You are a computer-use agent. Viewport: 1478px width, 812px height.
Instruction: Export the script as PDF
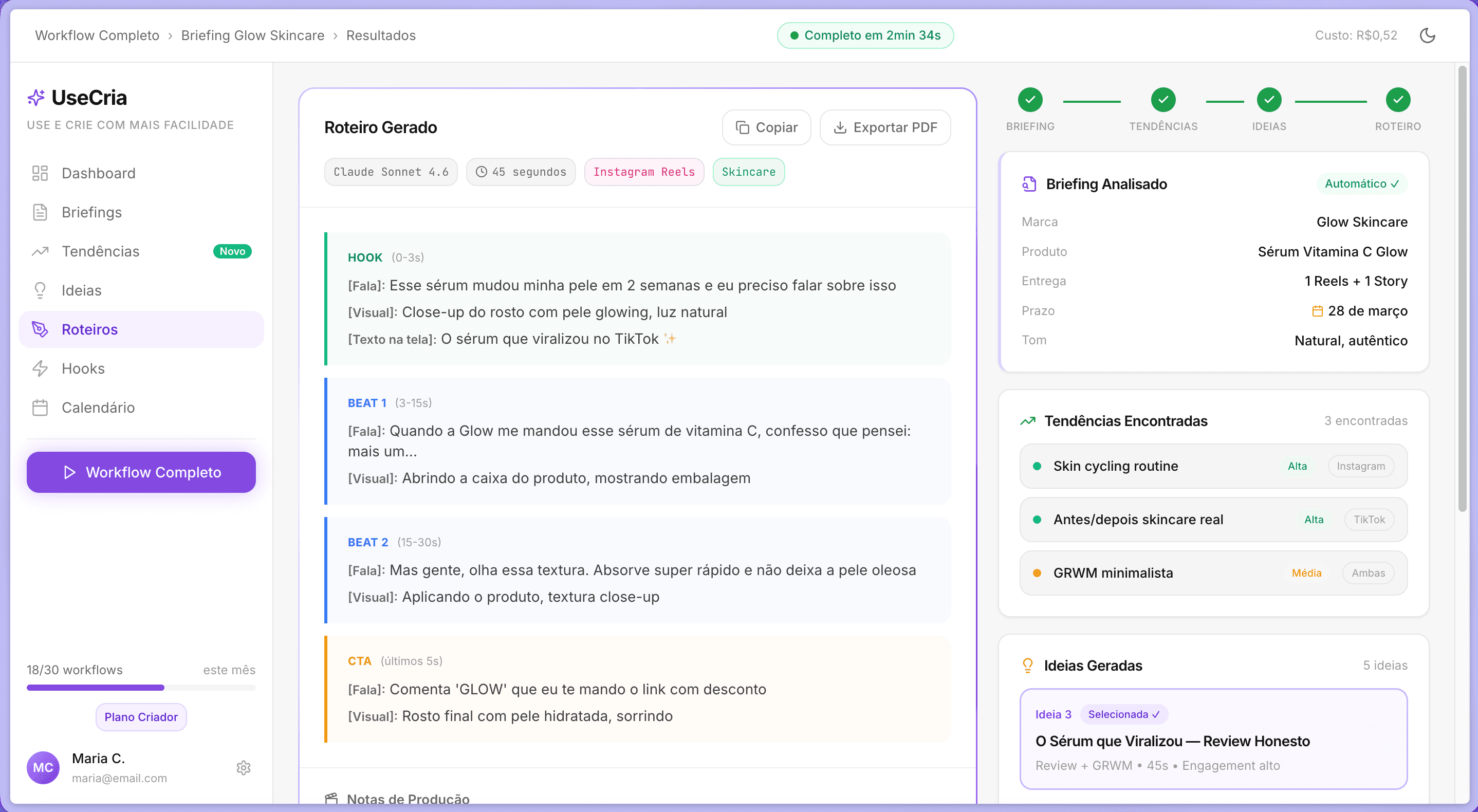click(x=885, y=127)
